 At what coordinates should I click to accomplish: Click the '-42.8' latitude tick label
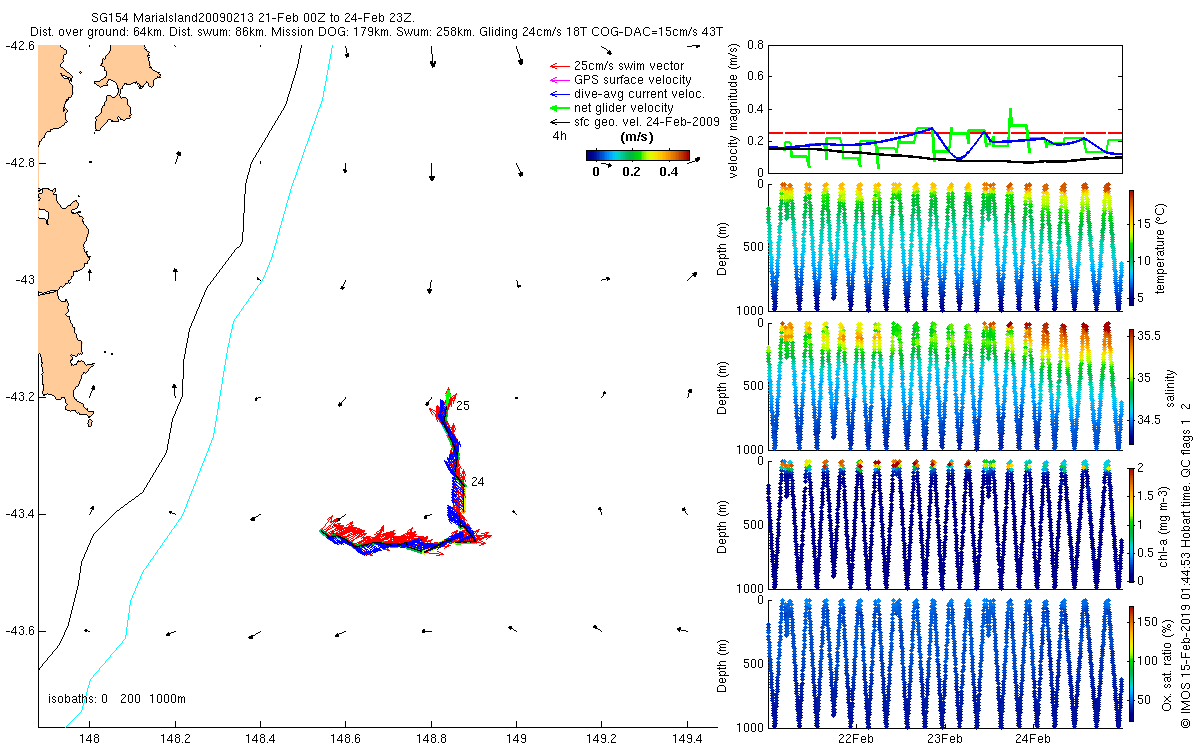pos(19,162)
